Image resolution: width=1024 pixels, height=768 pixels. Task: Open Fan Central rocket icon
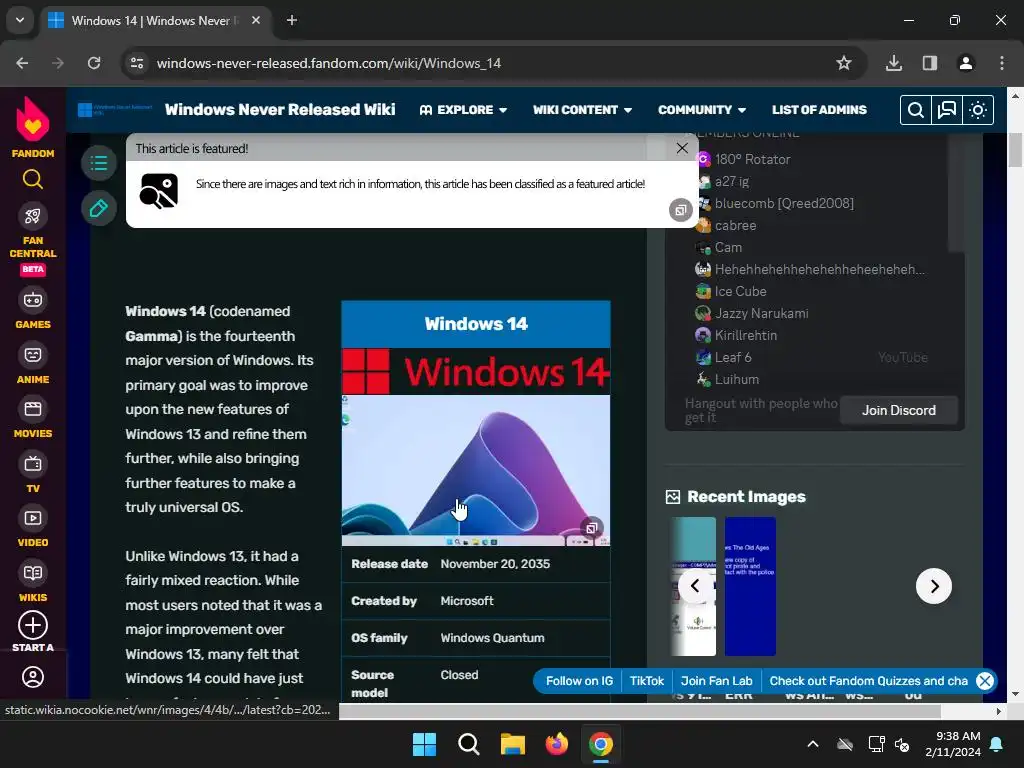click(33, 216)
